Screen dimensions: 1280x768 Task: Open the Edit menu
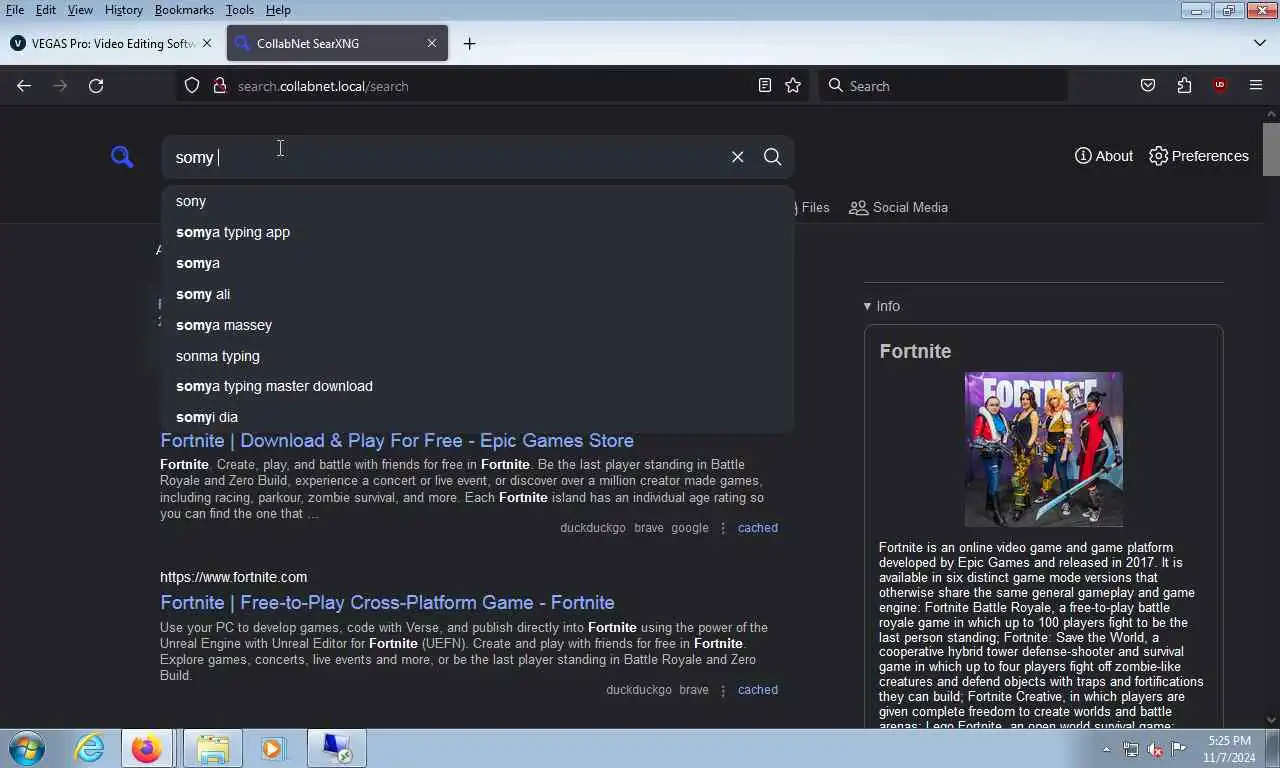coord(46,10)
